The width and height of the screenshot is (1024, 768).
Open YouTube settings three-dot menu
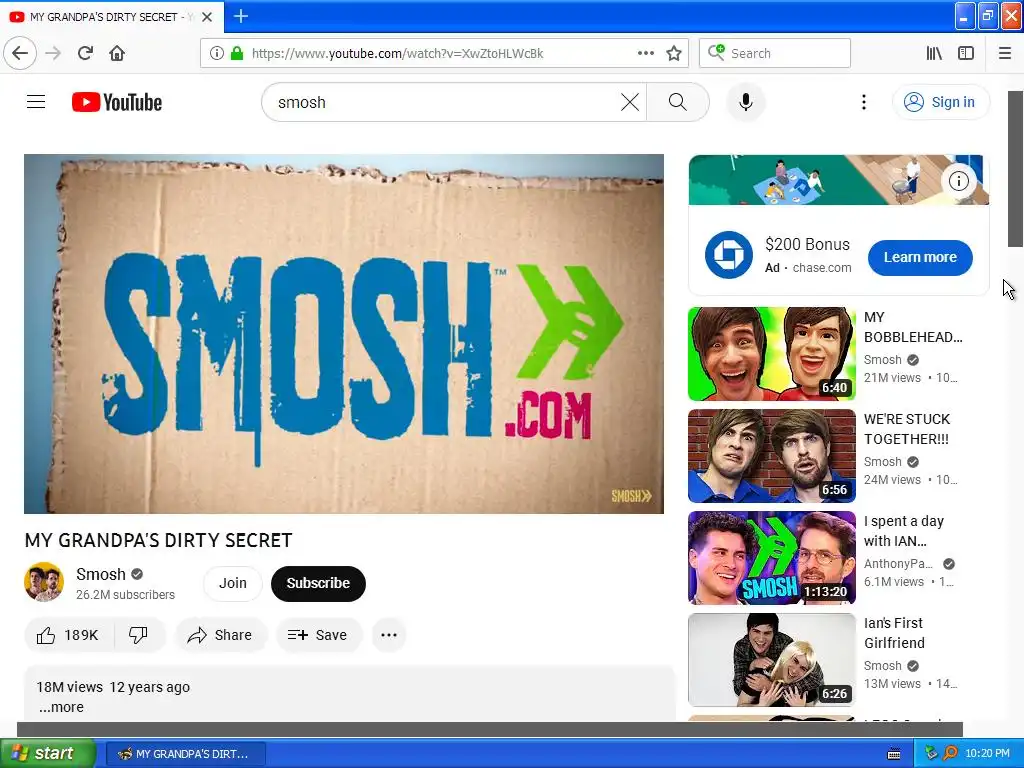(x=863, y=102)
